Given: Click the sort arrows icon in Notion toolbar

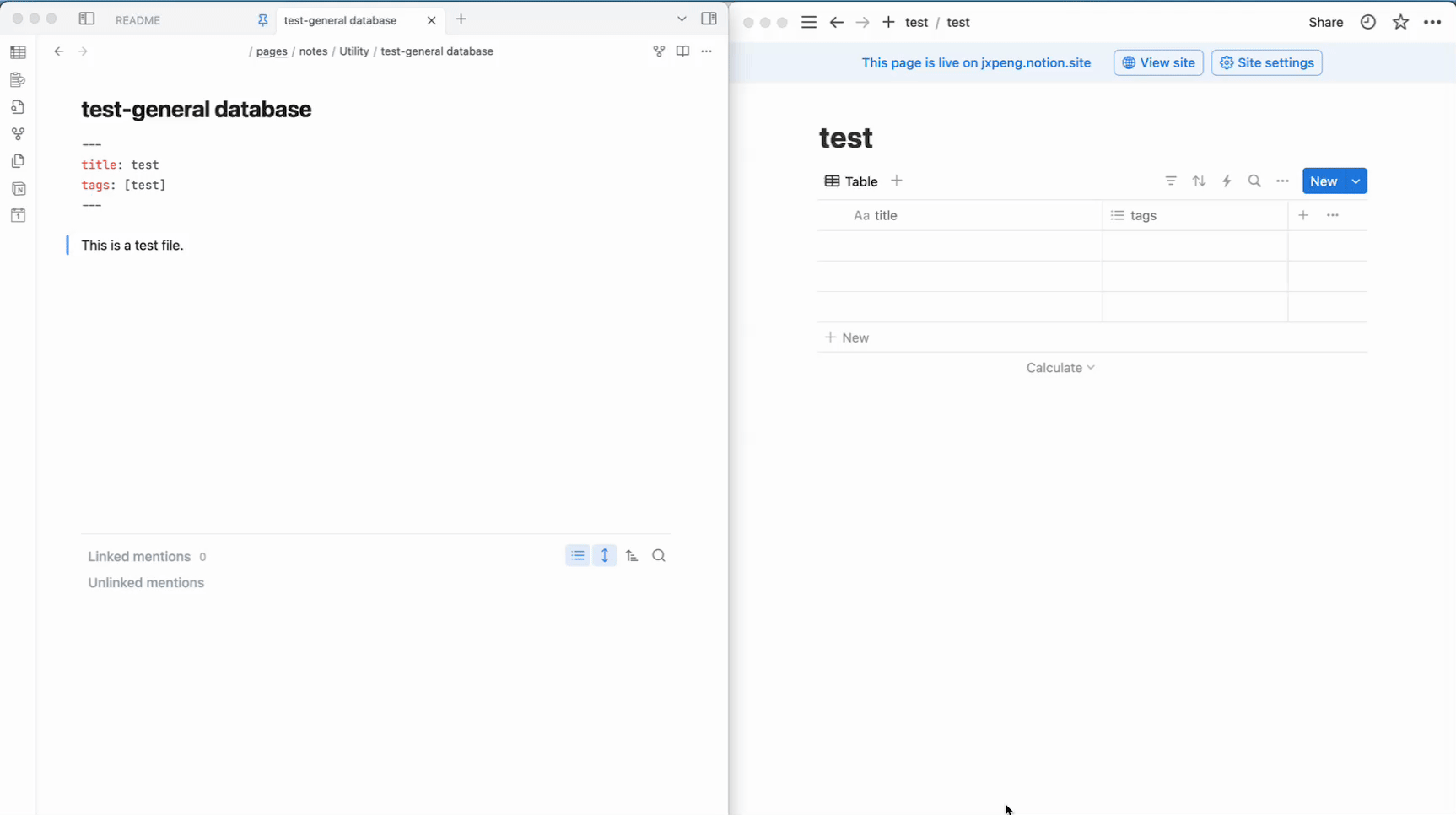Looking at the screenshot, I should coord(1199,181).
